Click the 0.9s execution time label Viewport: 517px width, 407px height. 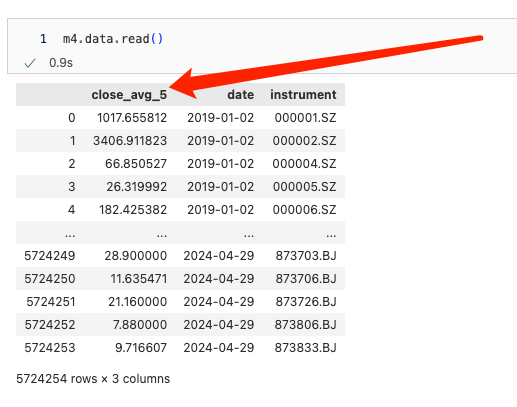coord(61,63)
